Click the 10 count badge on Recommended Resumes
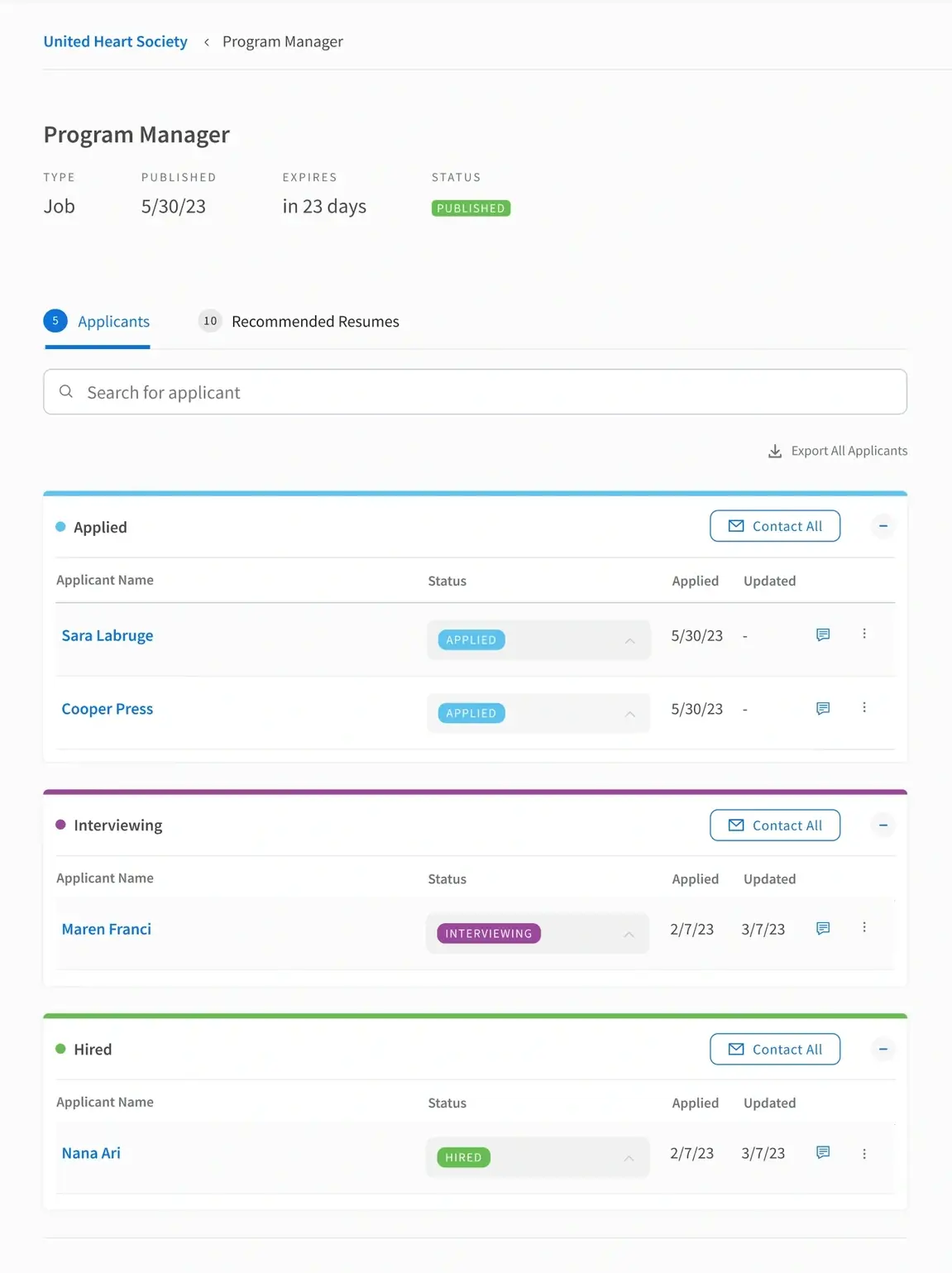Image resolution: width=952 pixels, height=1273 pixels. tap(210, 321)
